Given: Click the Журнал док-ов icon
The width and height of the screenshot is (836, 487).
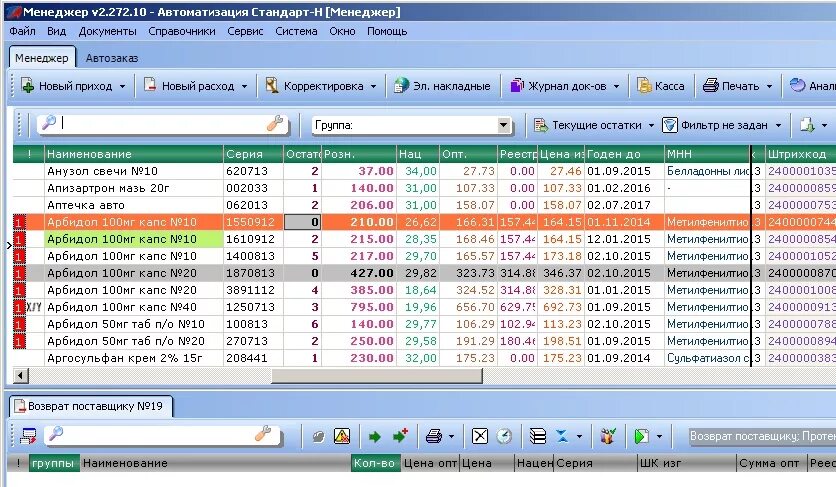Looking at the screenshot, I should coord(517,85).
